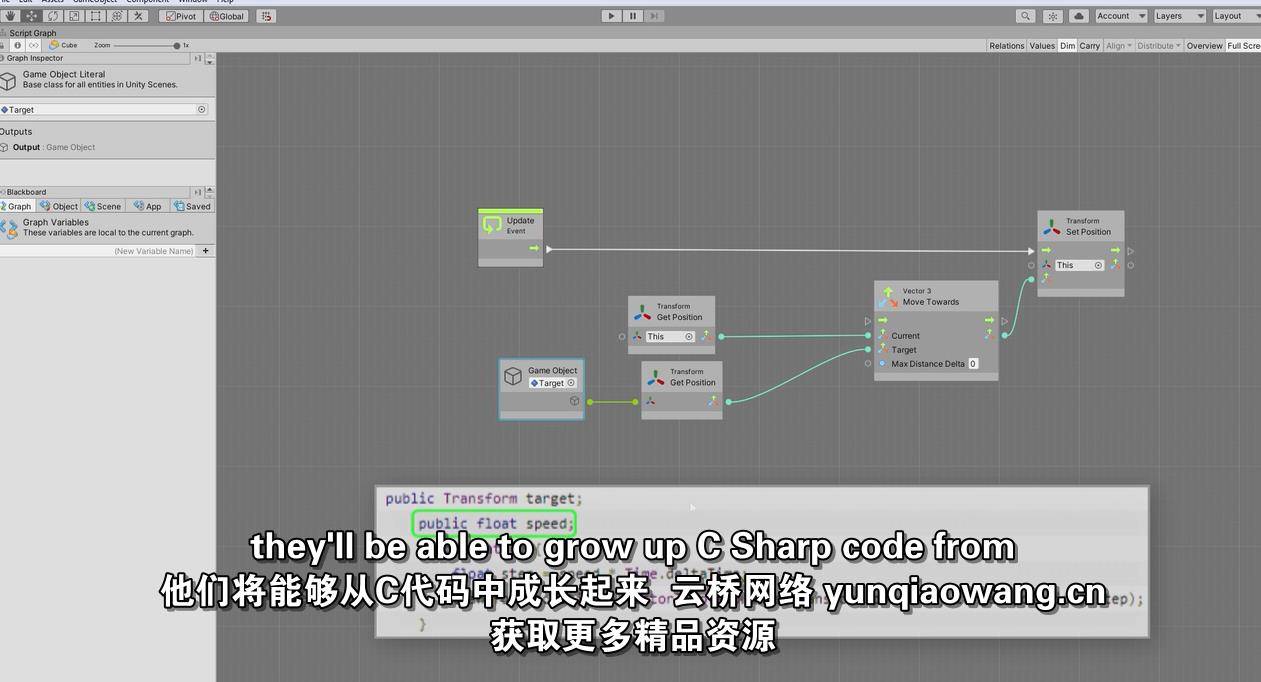Select the Move tool
Screen dimensions: 1261x682
(x=31, y=16)
